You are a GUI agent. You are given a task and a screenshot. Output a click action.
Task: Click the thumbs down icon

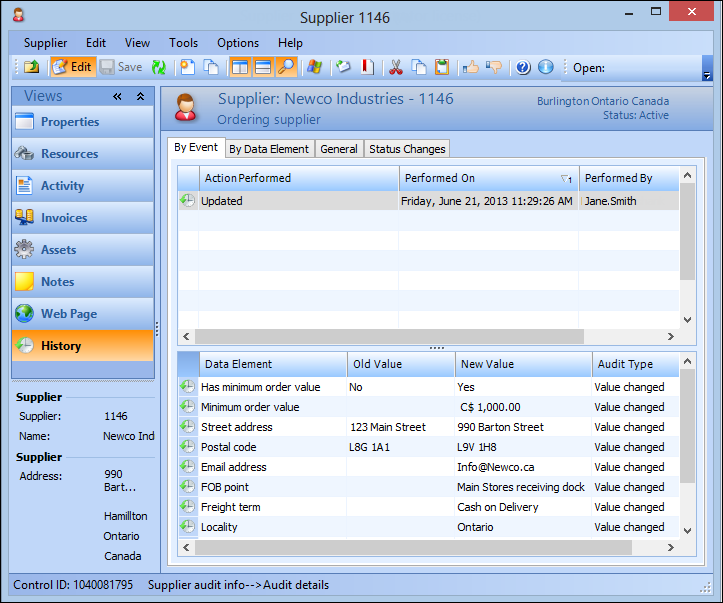point(493,68)
